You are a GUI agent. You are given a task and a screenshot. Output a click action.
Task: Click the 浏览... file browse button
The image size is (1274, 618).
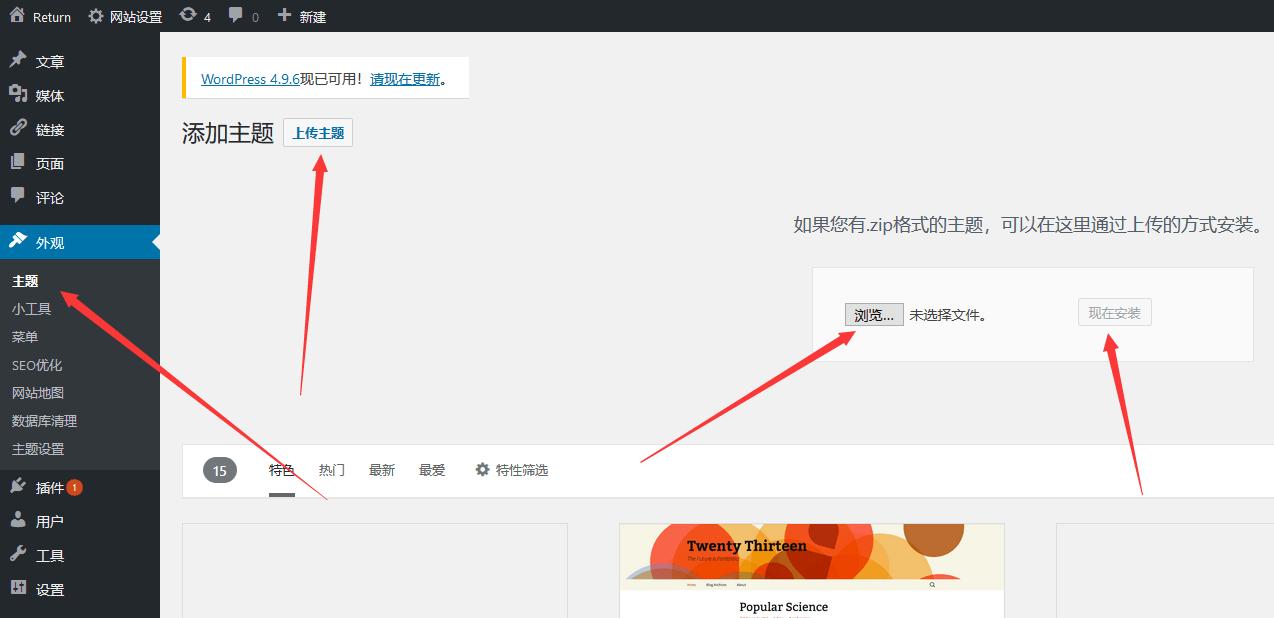pyautogui.click(x=874, y=314)
